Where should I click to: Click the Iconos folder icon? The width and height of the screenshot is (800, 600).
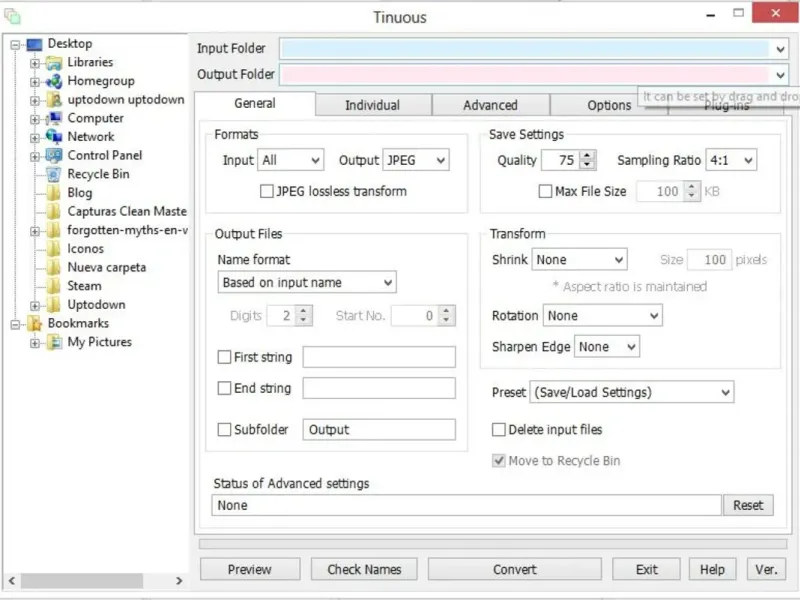tap(54, 248)
